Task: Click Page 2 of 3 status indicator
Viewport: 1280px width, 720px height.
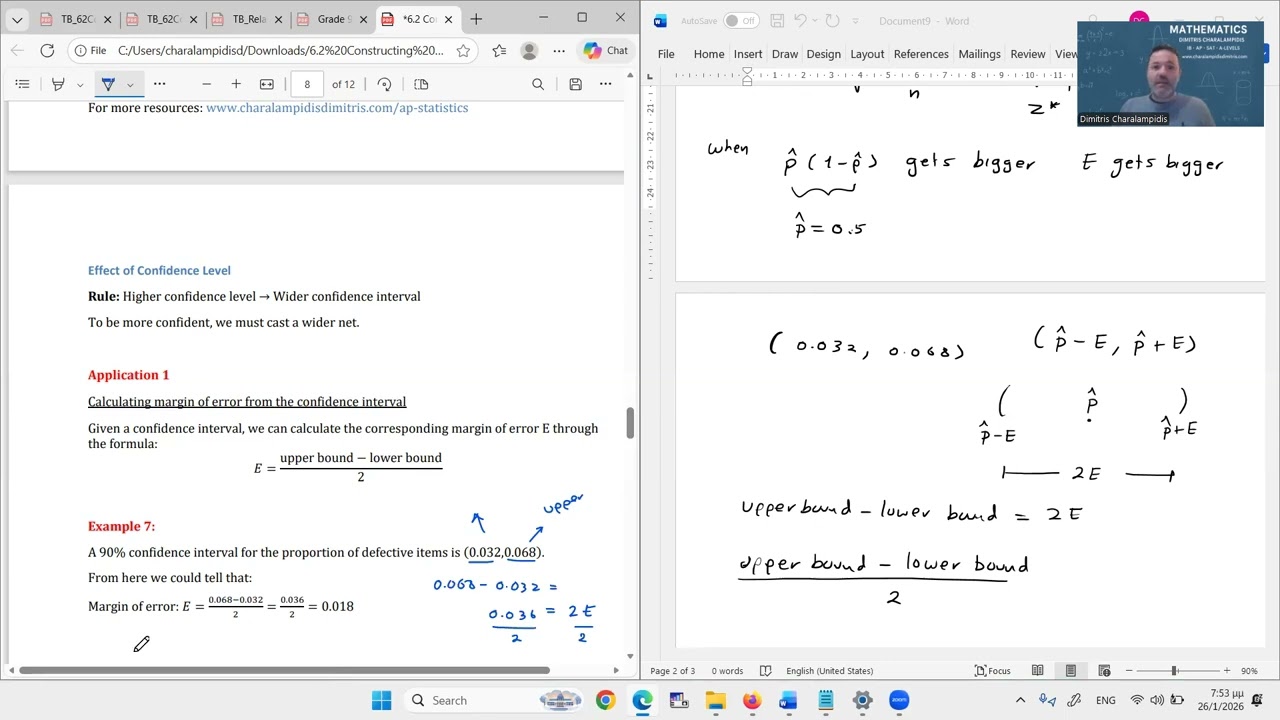Action: point(673,671)
